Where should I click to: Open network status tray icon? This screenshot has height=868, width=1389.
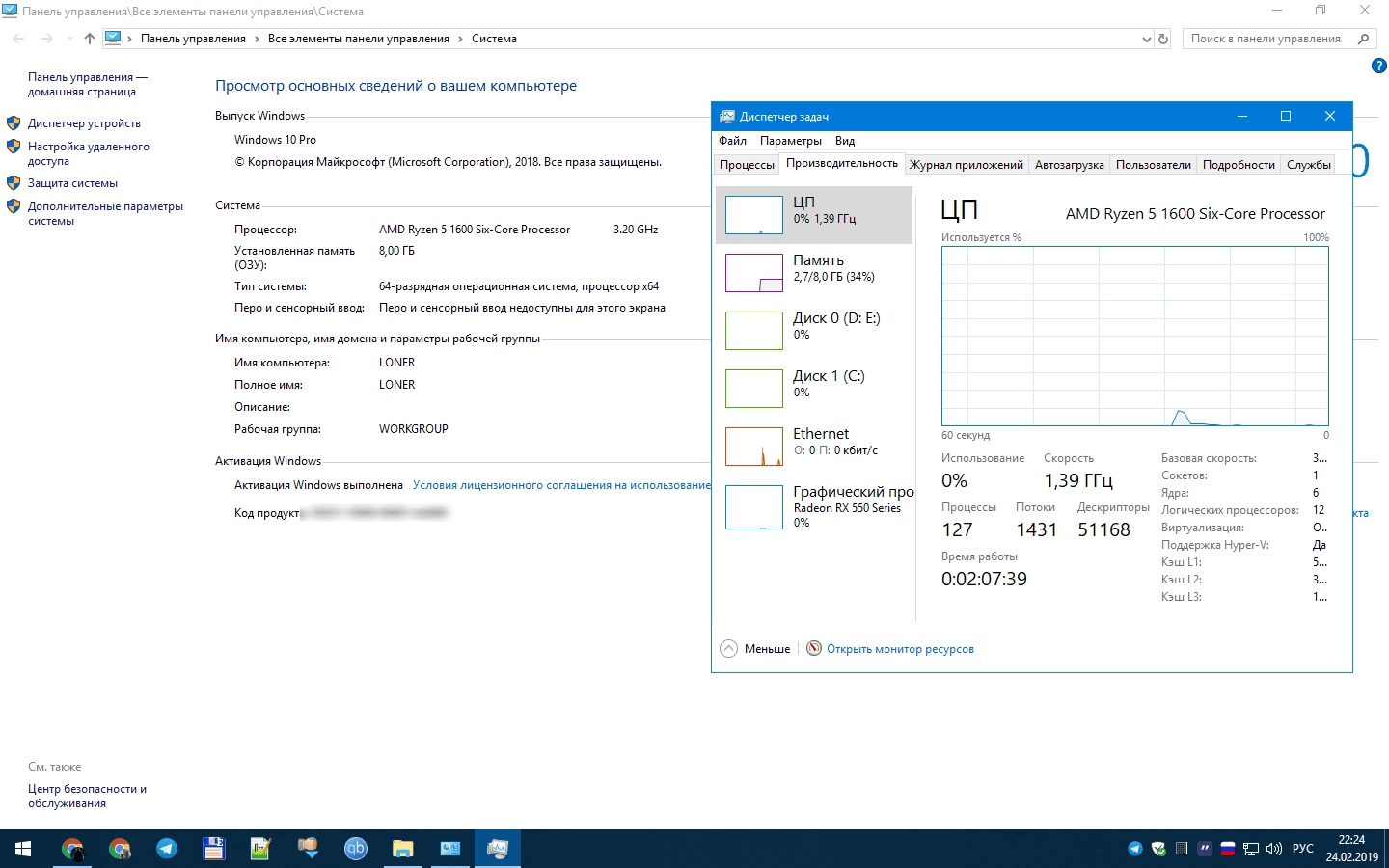[x=1251, y=849]
